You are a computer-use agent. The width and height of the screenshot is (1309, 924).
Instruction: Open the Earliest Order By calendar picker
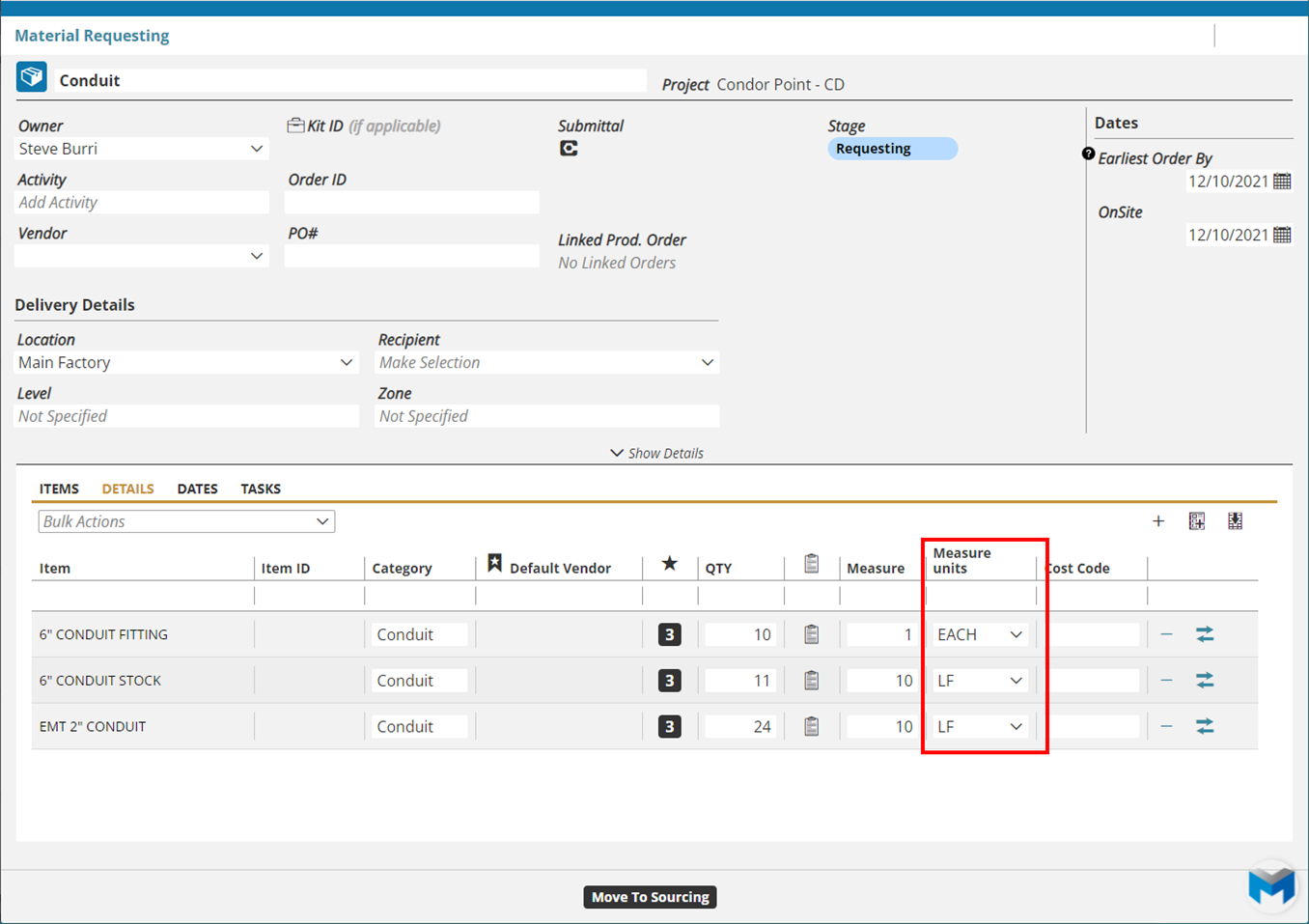1282,182
